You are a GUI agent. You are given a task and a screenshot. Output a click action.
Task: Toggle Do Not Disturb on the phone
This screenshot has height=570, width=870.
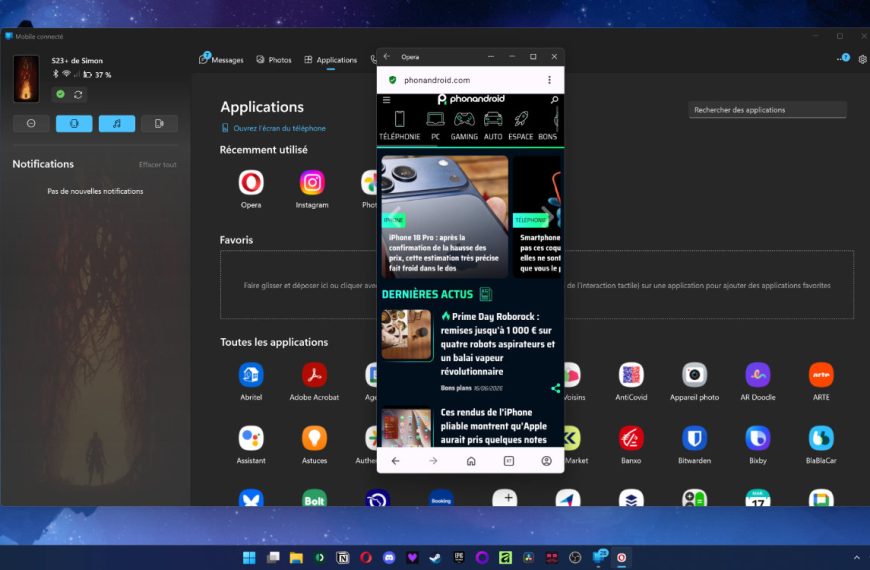pos(31,123)
